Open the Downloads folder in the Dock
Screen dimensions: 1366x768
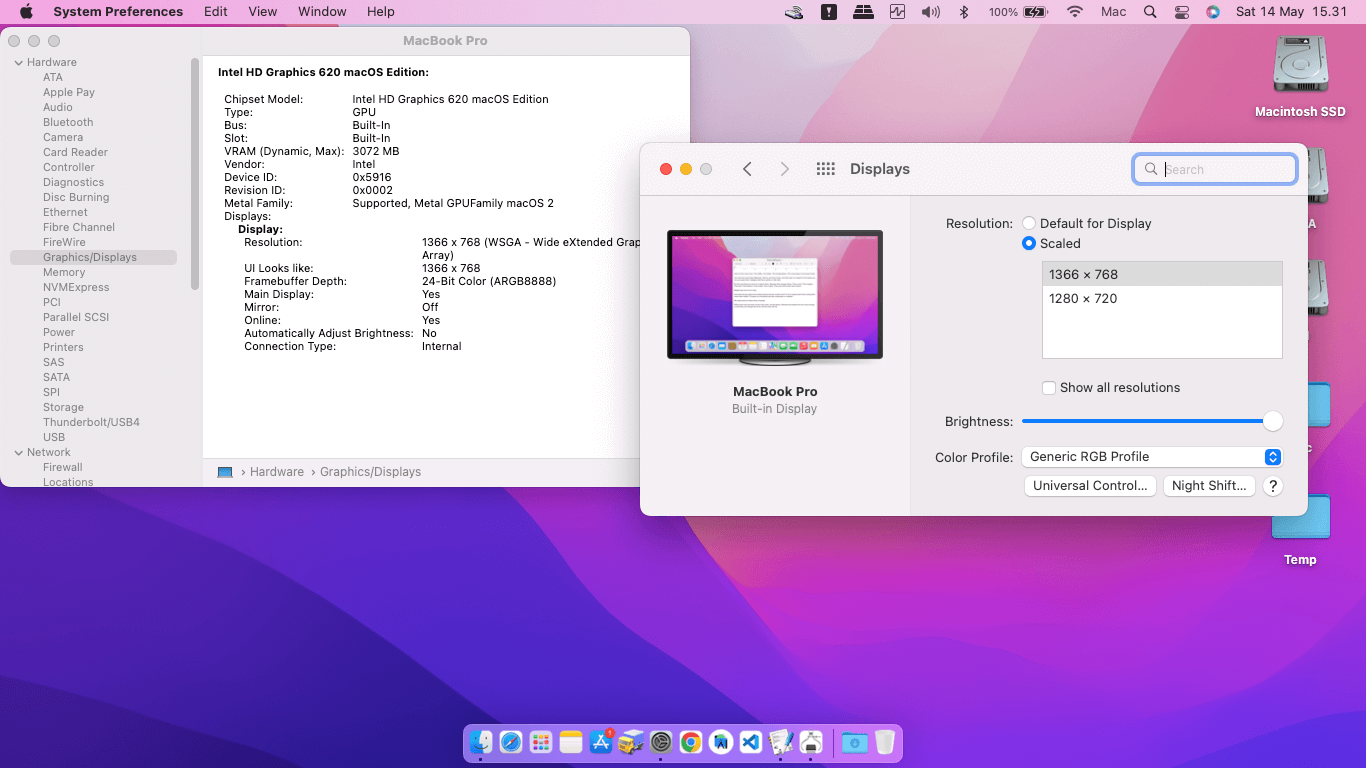pyautogui.click(x=854, y=742)
